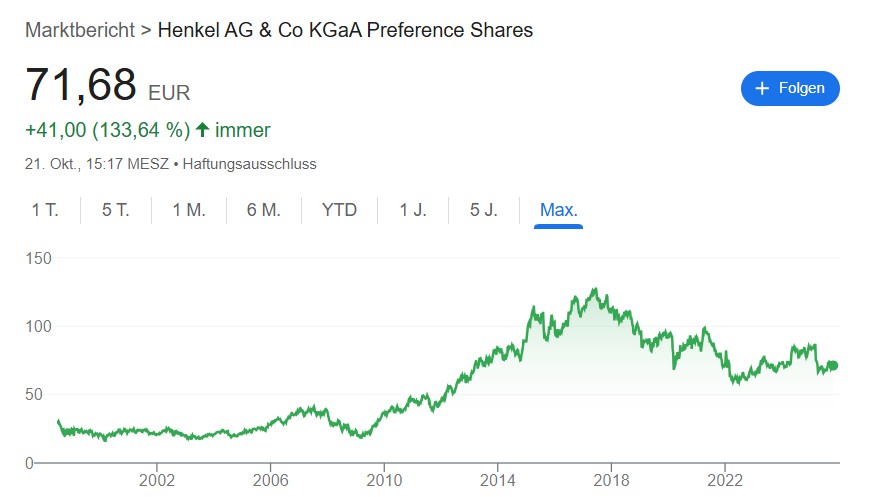The width and height of the screenshot is (885, 497).
Task: Click the green upward arrow icon
Action: point(203,130)
